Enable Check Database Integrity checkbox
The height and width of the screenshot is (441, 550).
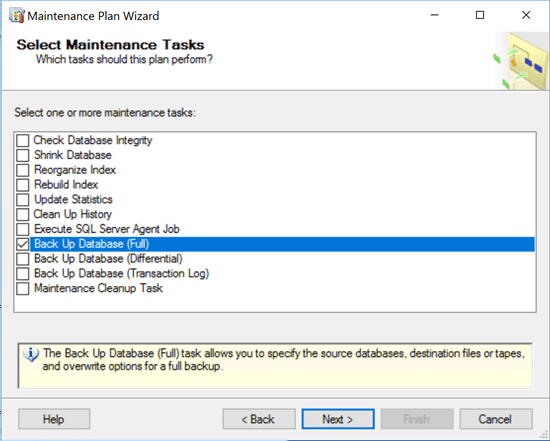(23, 140)
